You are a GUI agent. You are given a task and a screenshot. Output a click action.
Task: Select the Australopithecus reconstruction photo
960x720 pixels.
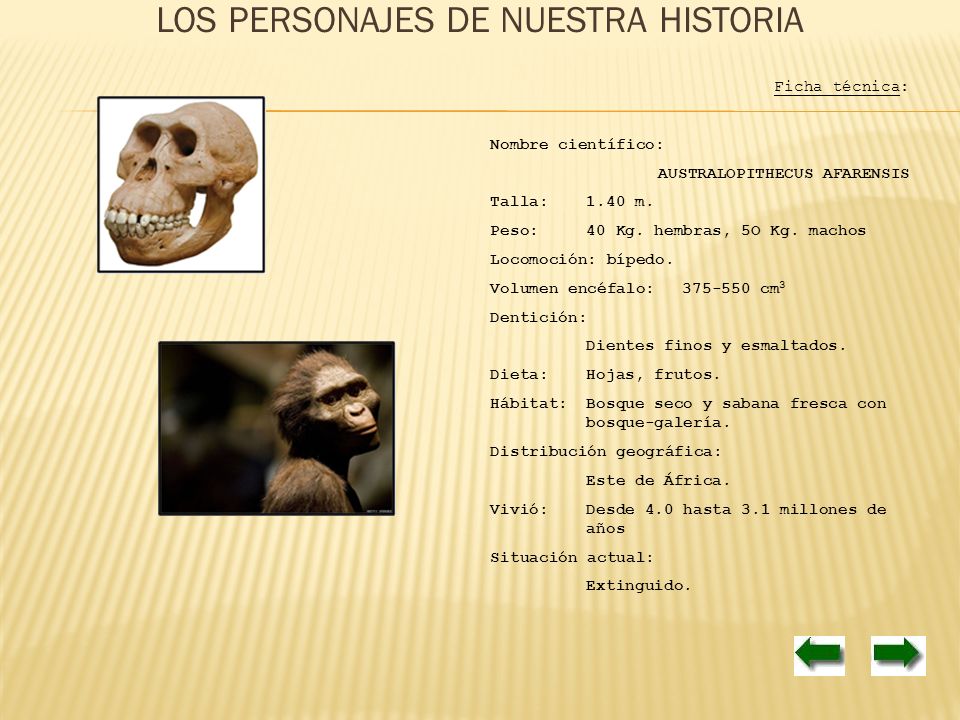[277, 429]
